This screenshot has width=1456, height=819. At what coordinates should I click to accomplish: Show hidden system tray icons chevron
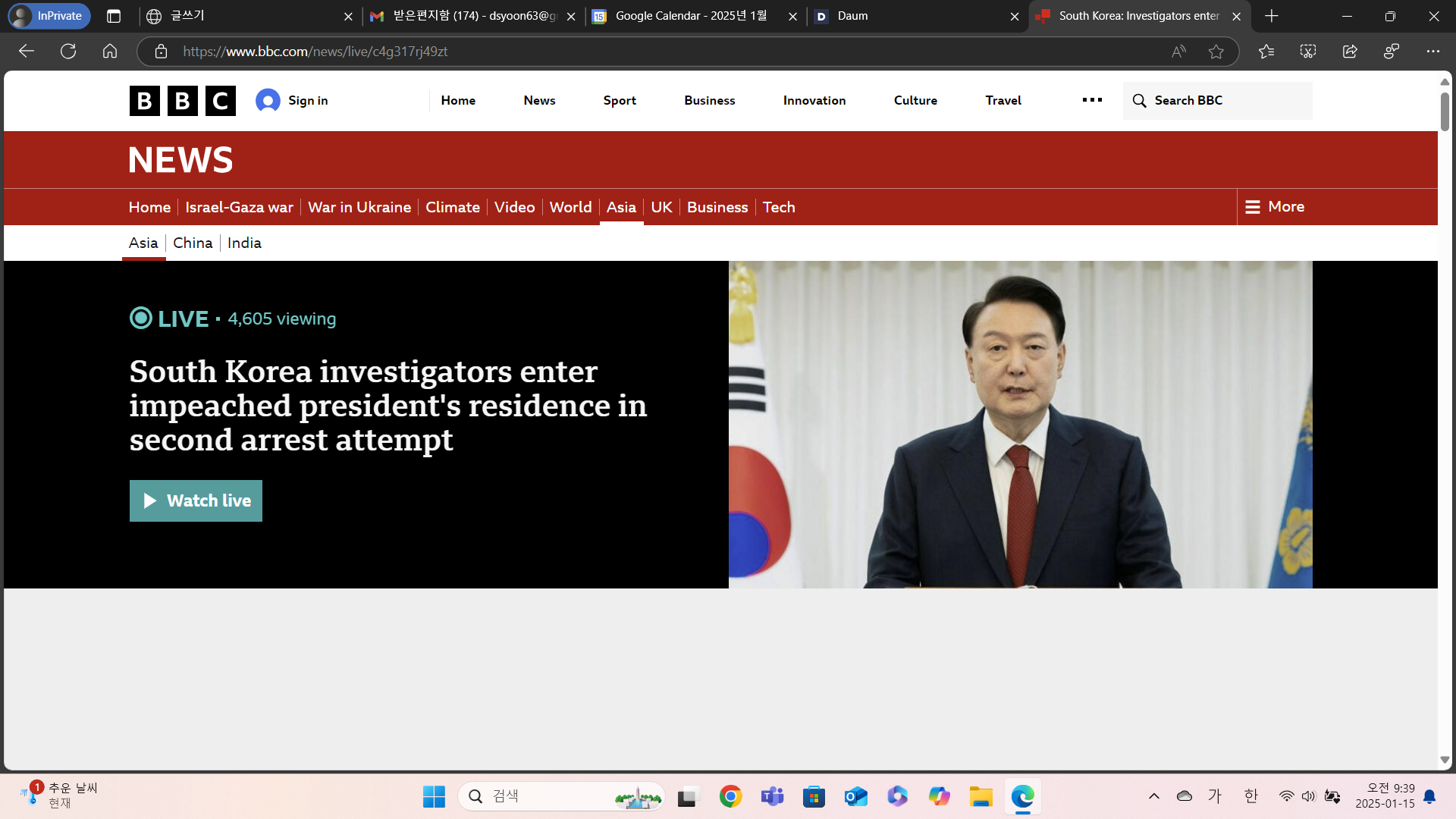pos(1153,796)
